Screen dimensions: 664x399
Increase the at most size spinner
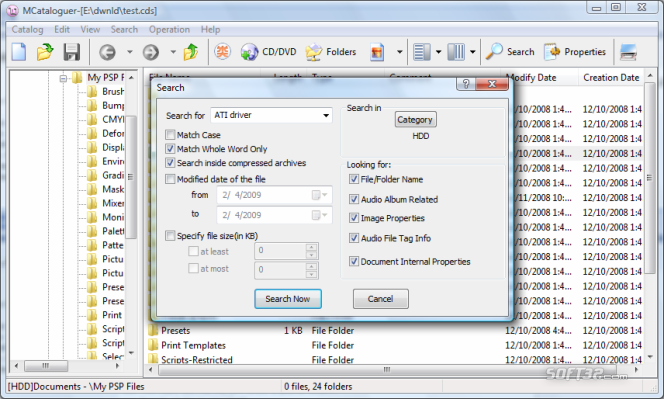[312, 266]
